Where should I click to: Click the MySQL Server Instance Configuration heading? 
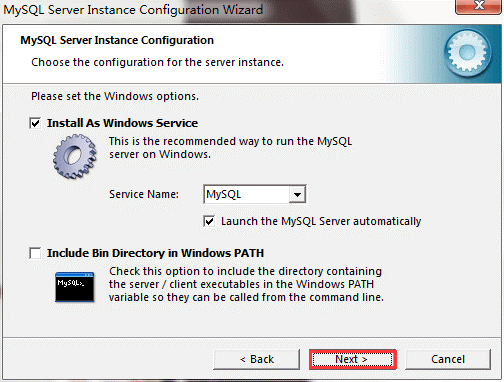pos(117,40)
